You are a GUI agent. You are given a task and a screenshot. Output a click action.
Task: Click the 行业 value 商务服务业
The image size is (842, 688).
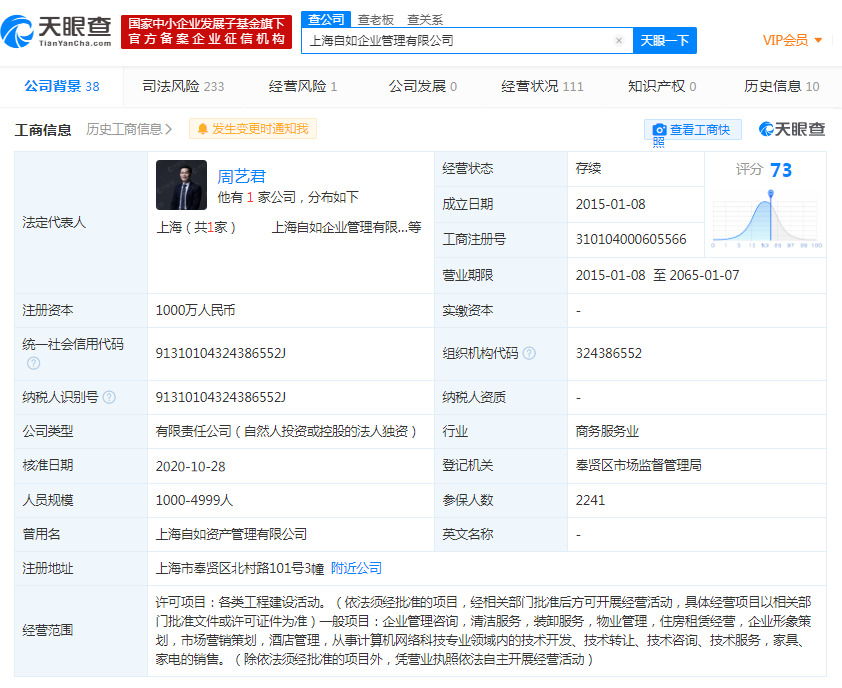click(607, 431)
